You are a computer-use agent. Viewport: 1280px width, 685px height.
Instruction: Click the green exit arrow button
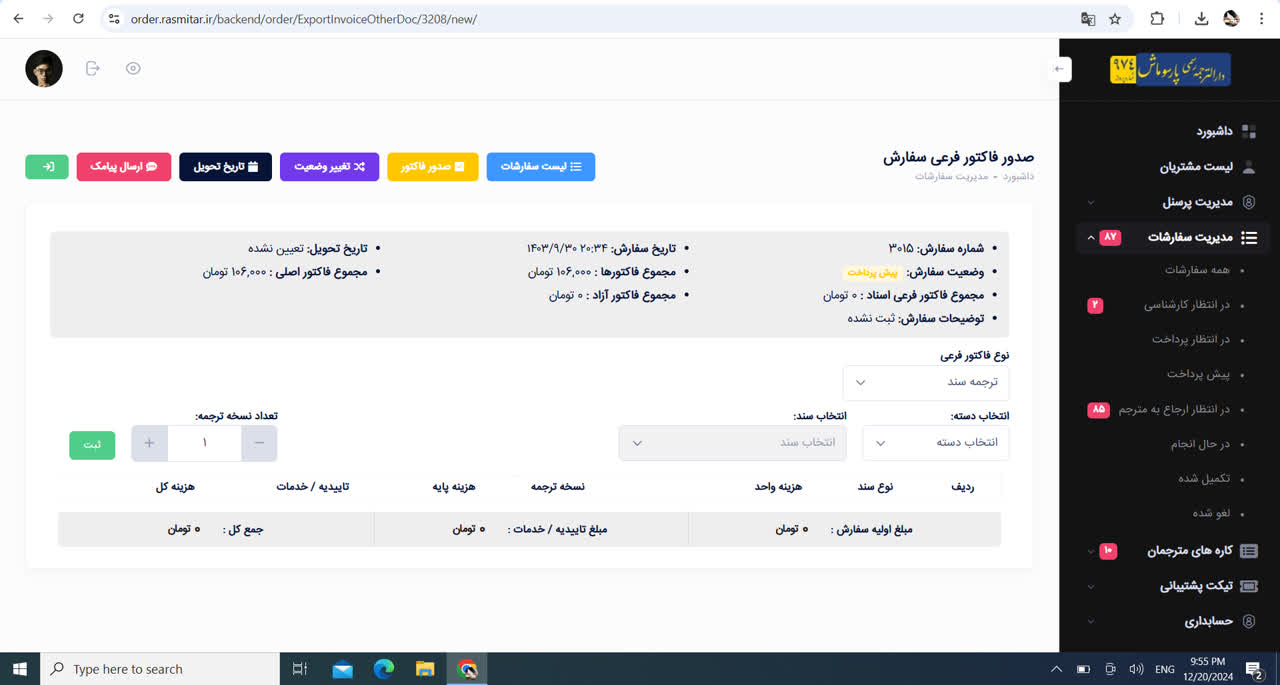(47, 167)
